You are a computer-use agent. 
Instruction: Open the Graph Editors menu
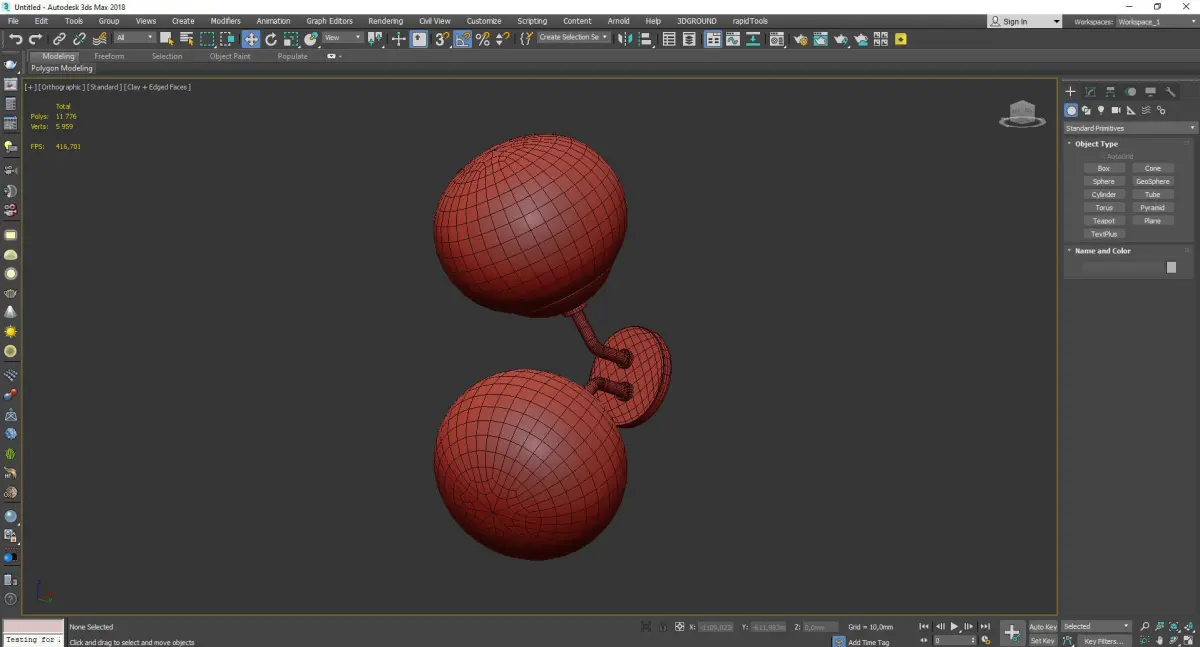(x=329, y=21)
